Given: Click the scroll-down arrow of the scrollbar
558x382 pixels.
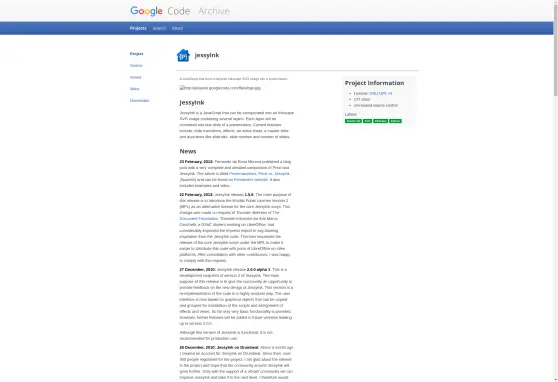Looking at the screenshot, I should point(556,380).
